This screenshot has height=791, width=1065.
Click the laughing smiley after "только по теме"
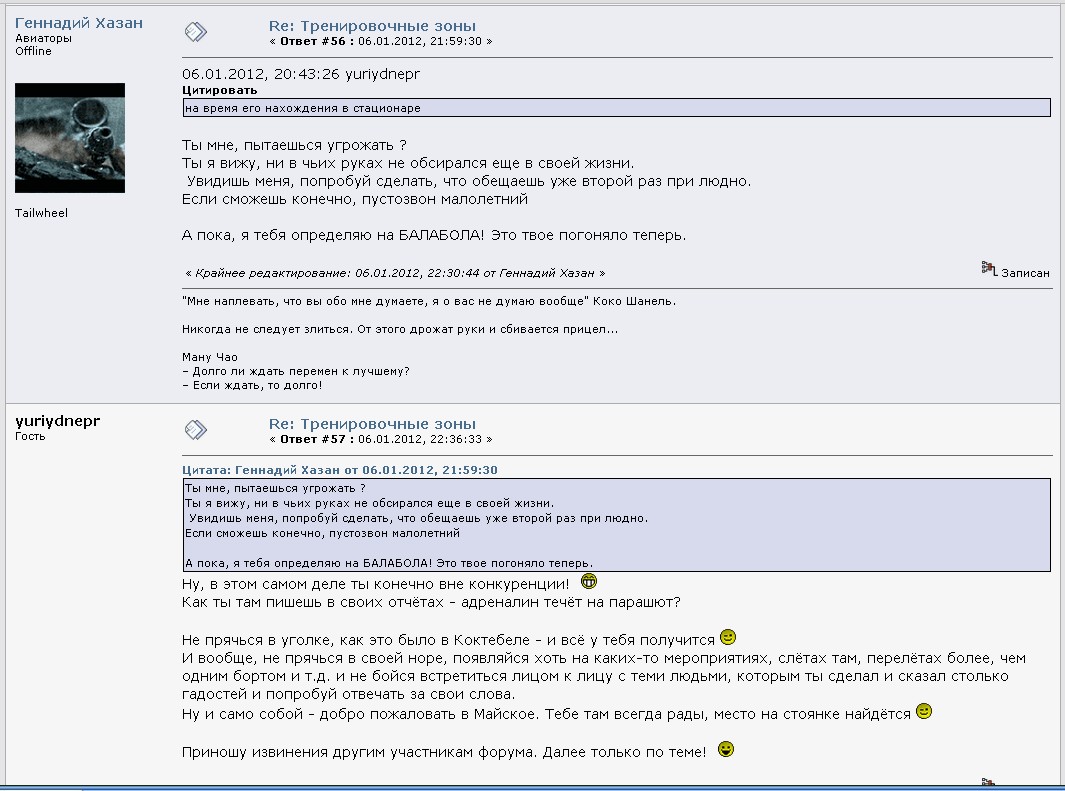726,749
